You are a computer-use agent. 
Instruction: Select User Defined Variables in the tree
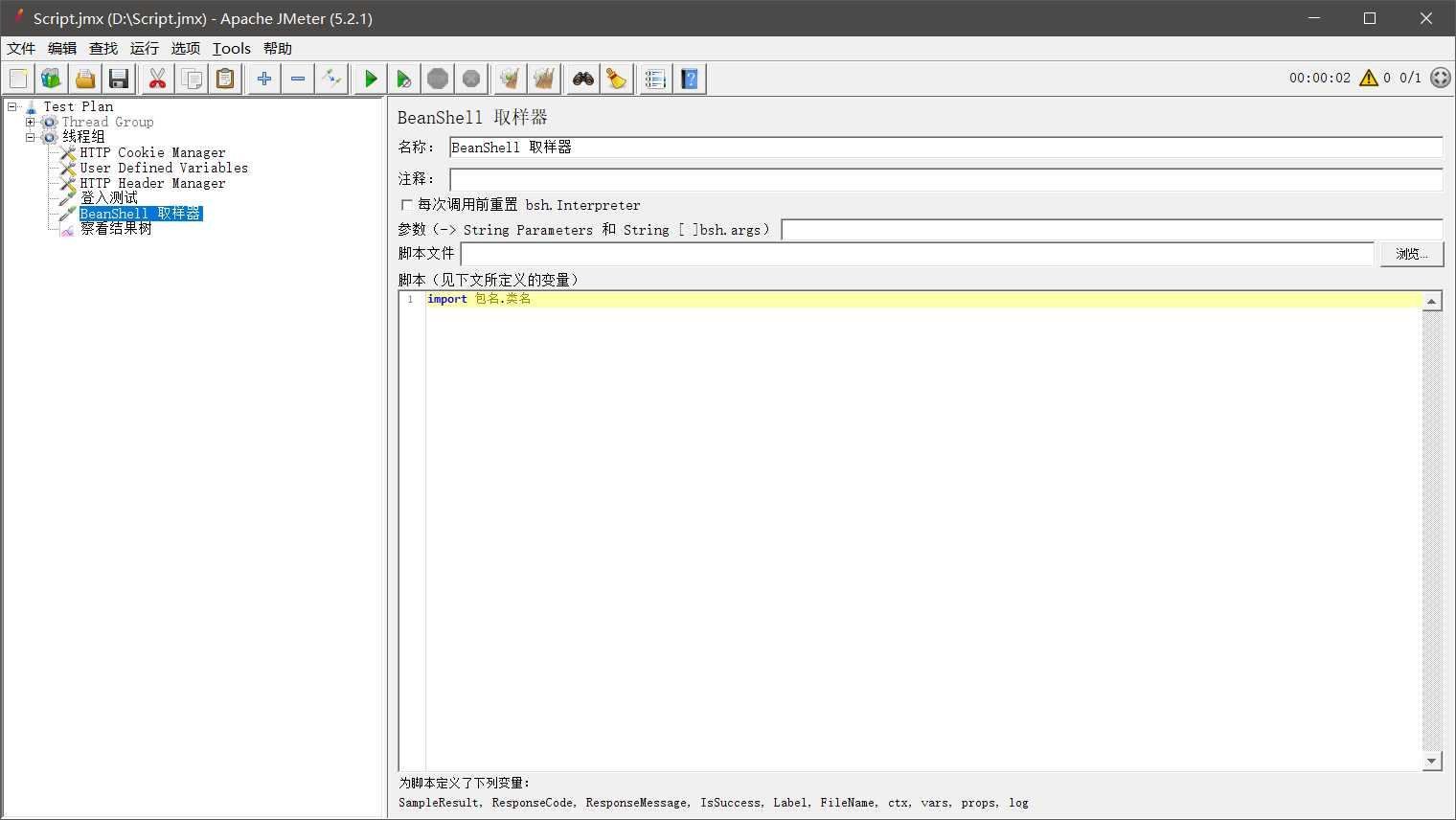(x=164, y=168)
